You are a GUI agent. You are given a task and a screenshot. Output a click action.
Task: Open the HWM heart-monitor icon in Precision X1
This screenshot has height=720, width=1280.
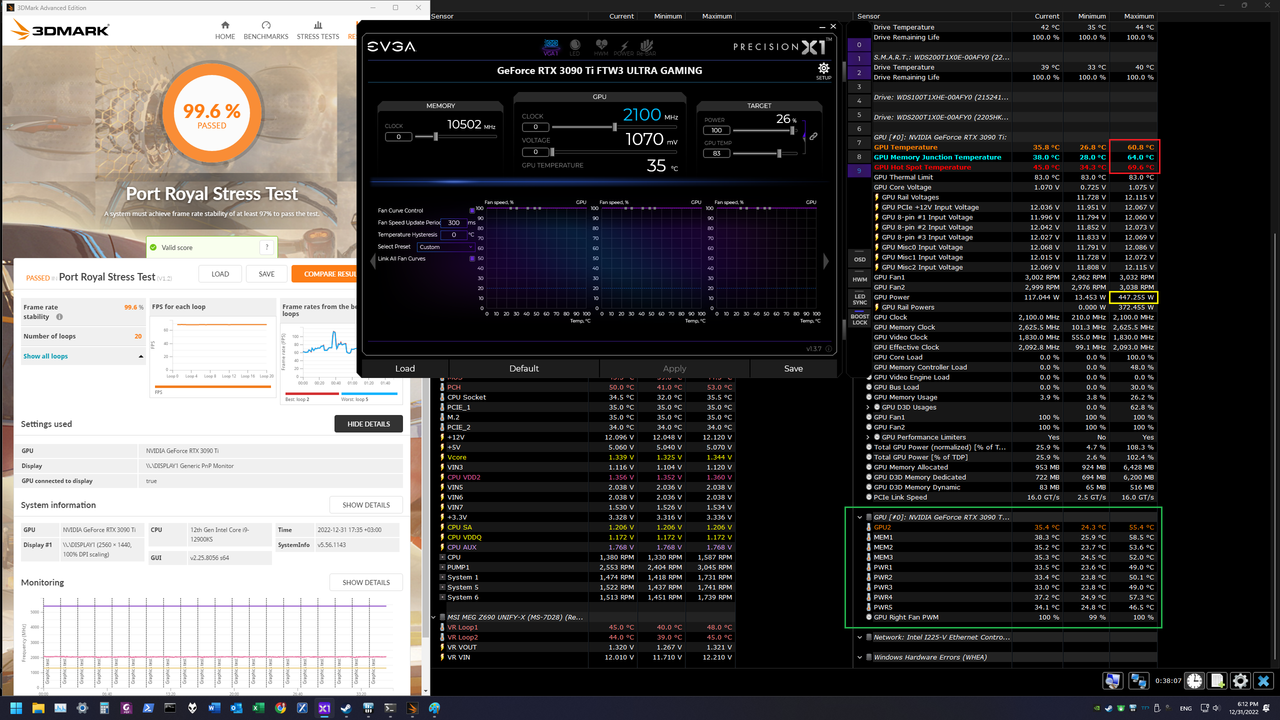(x=601, y=46)
